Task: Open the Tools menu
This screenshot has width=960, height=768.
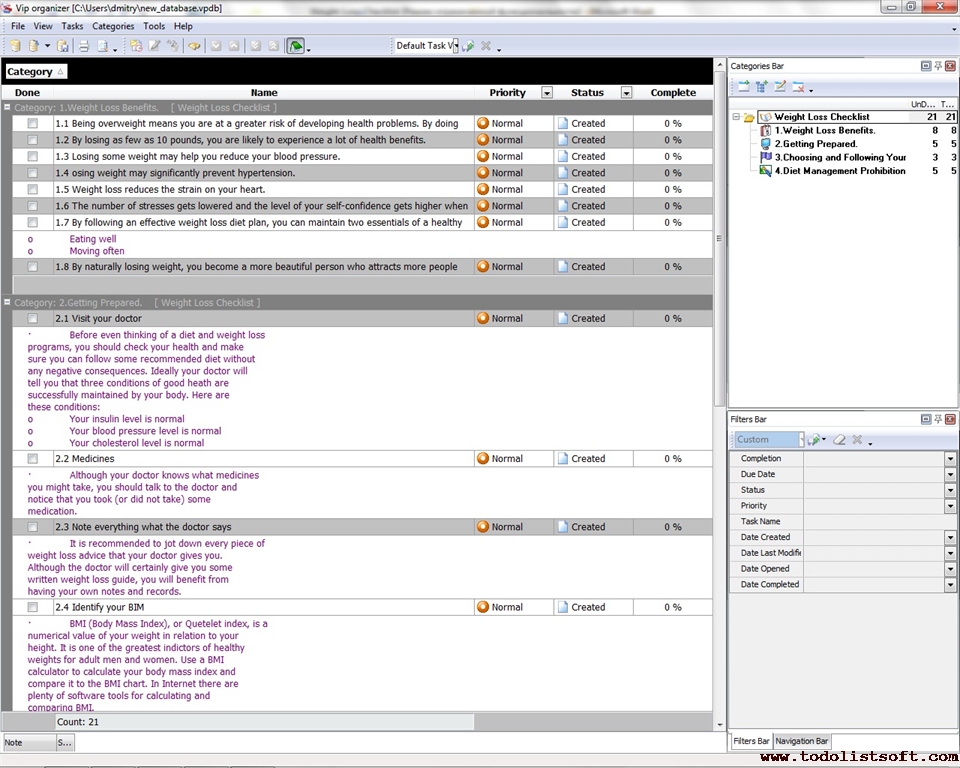Action: [x=154, y=26]
